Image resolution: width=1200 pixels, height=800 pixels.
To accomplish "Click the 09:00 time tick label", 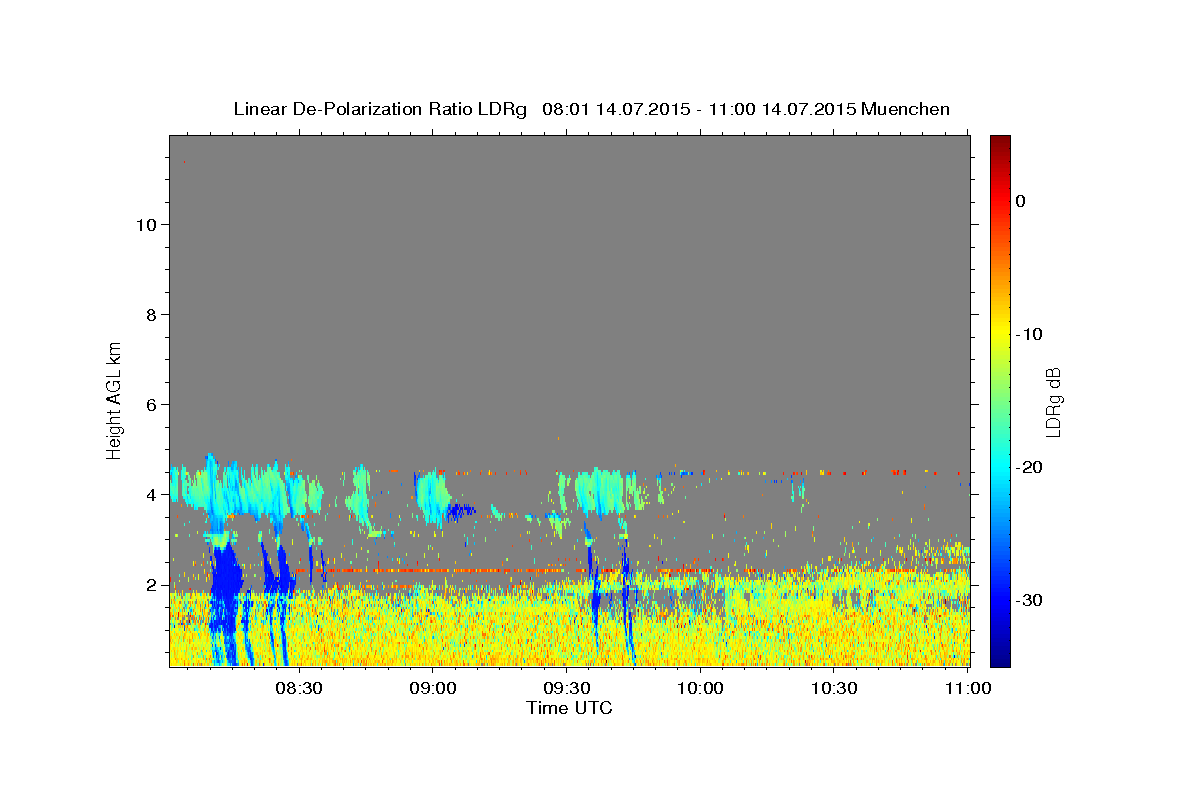I will [x=433, y=688].
